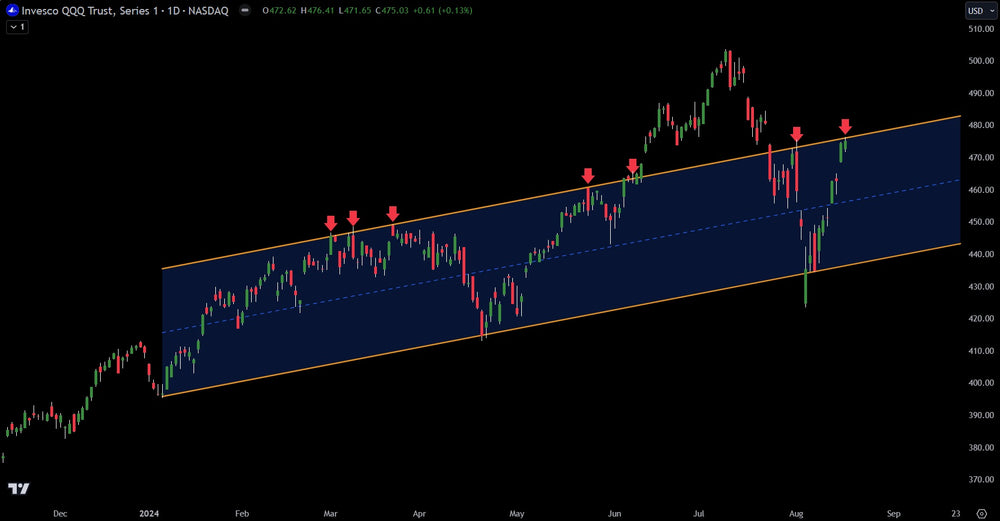Select the red arrow marker in late May
1000x521 pixels.
pyautogui.click(x=588, y=176)
